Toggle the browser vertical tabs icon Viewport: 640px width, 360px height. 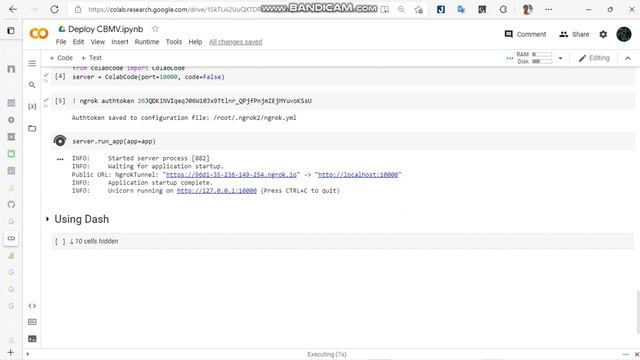tap(11, 31)
